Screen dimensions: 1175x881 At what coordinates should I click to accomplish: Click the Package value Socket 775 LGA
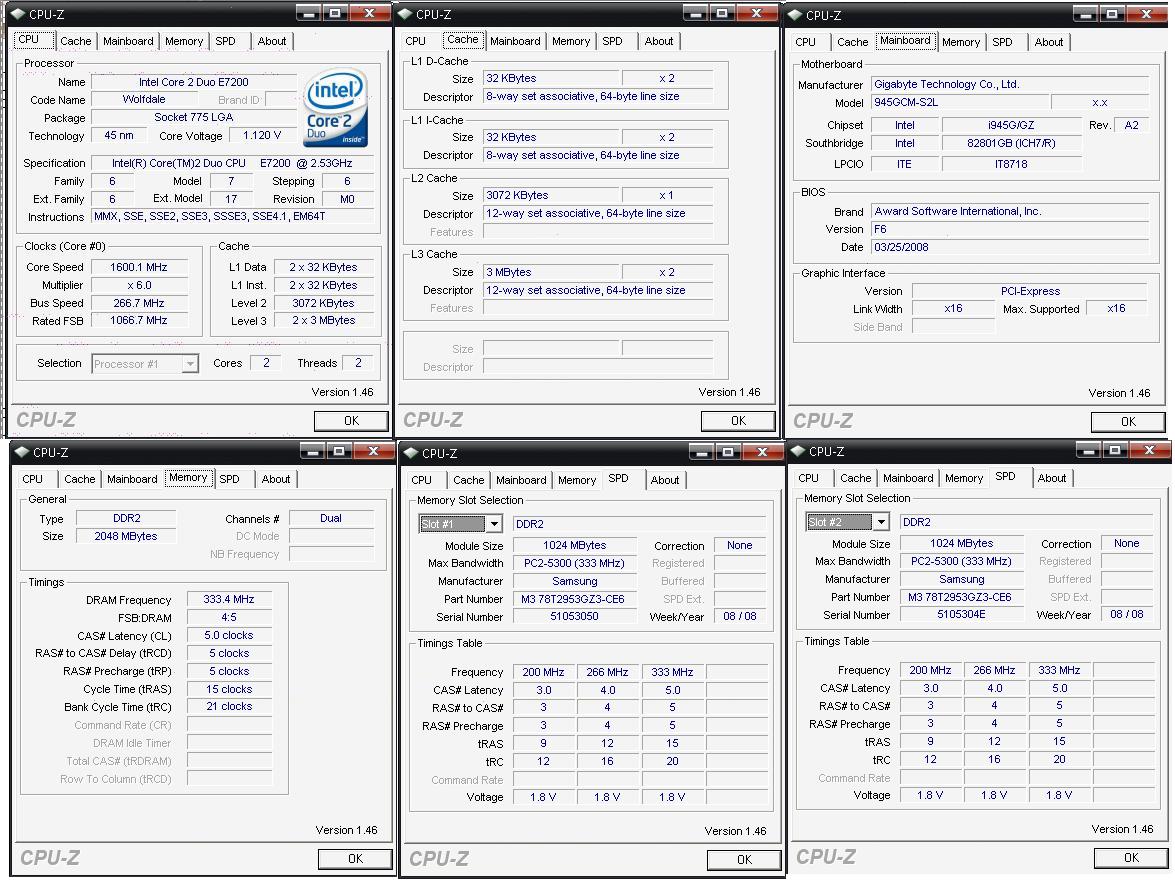(193, 118)
